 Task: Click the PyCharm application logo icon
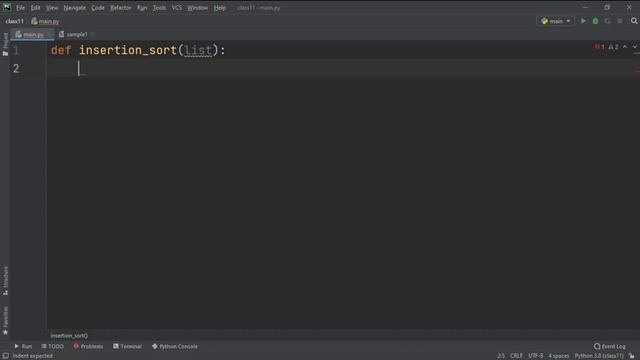(x=7, y=7)
